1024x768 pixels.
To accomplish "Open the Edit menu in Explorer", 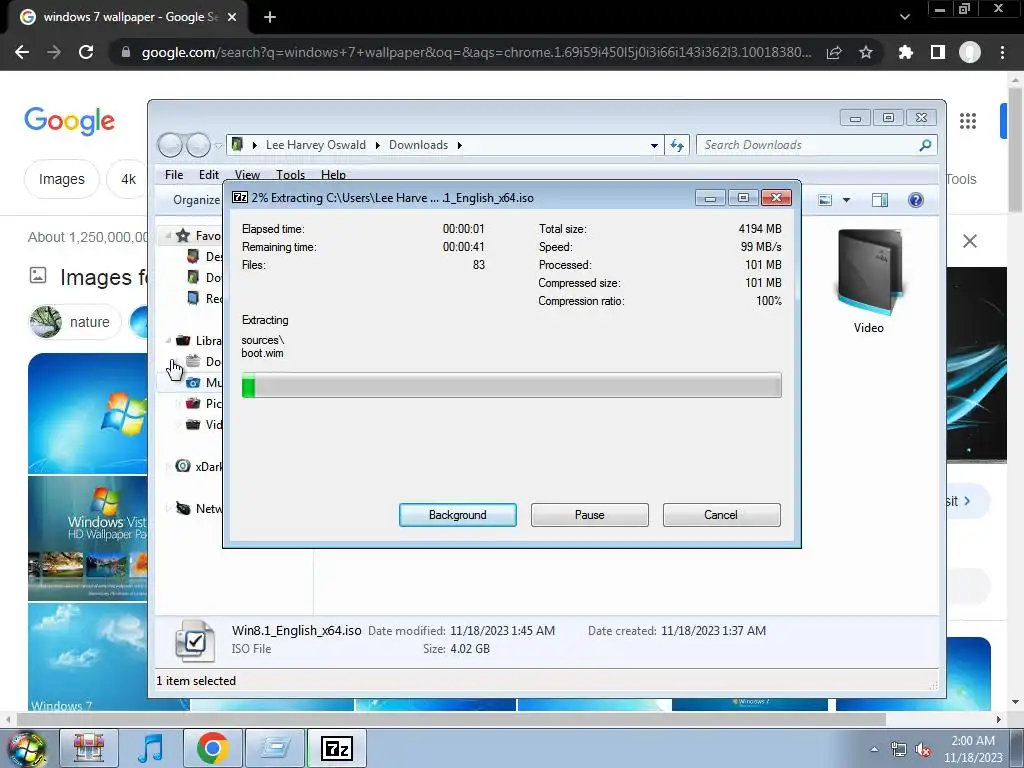I will point(209,174).
